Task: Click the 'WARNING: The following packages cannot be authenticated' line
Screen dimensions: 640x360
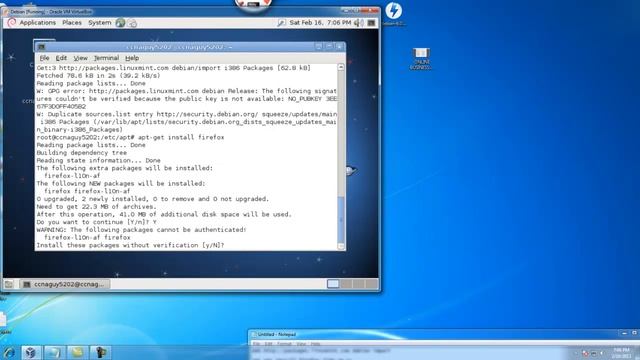Action: [141, 230]
